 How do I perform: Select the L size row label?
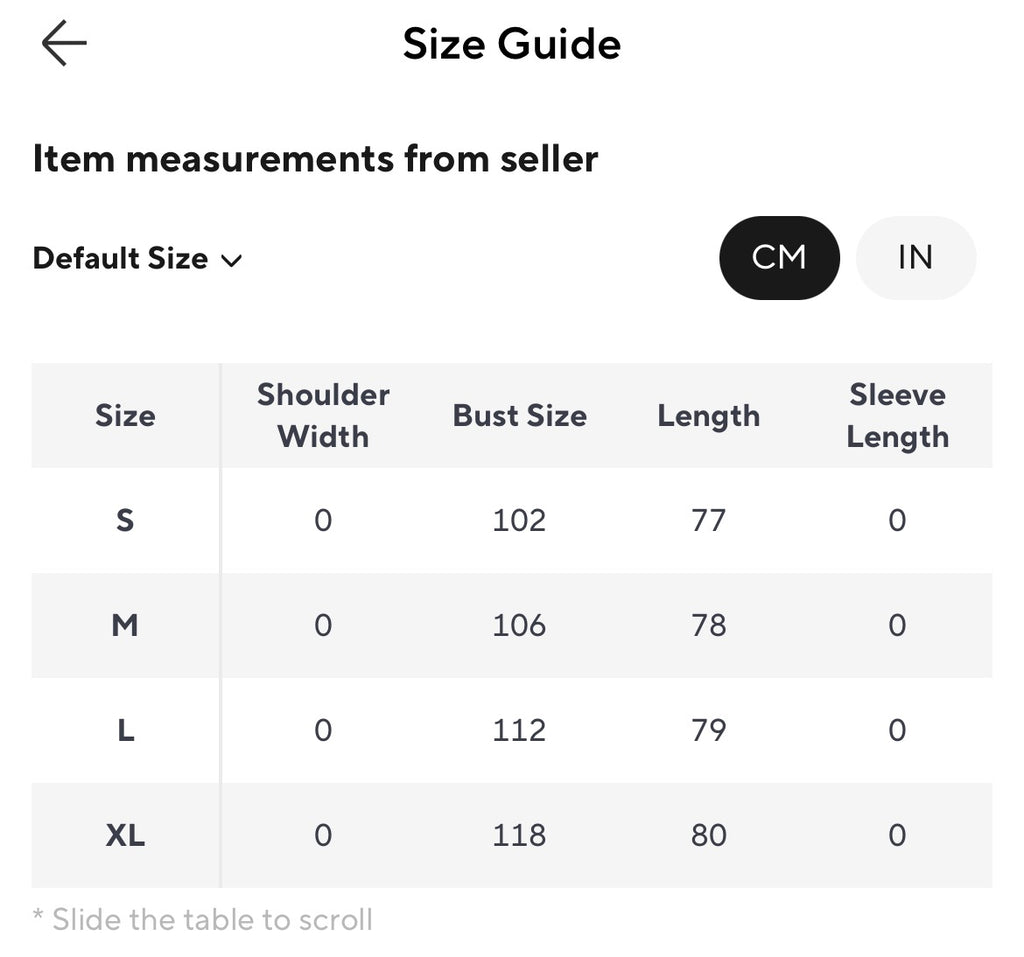(x=126, y=730)
